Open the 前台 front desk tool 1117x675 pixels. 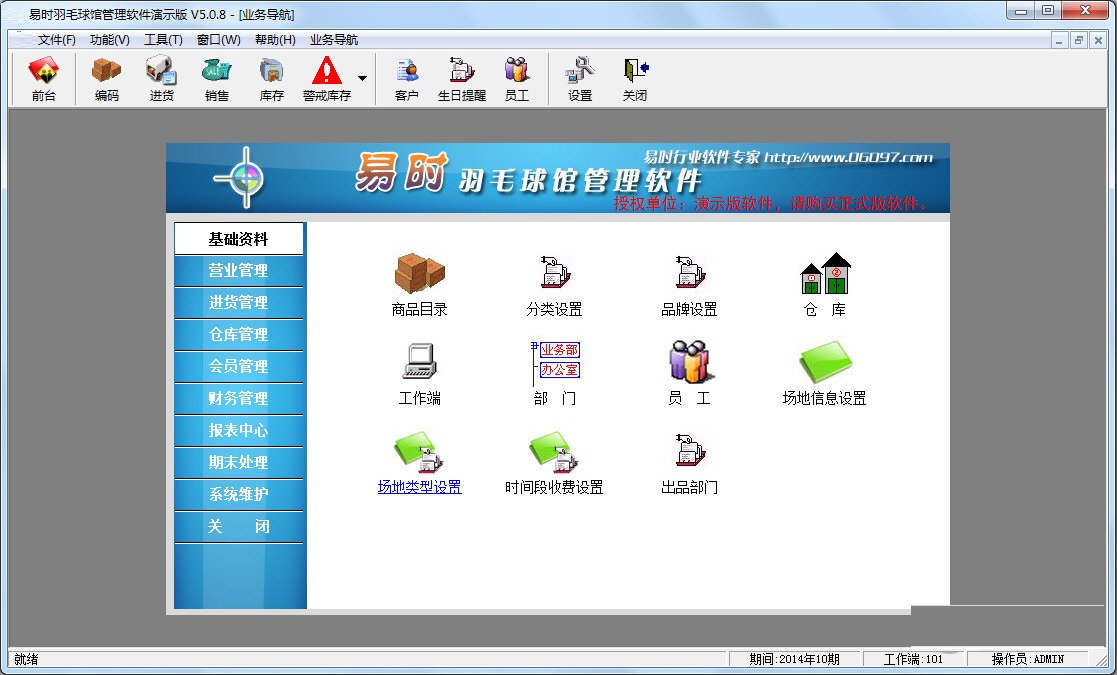pos(42,78)
